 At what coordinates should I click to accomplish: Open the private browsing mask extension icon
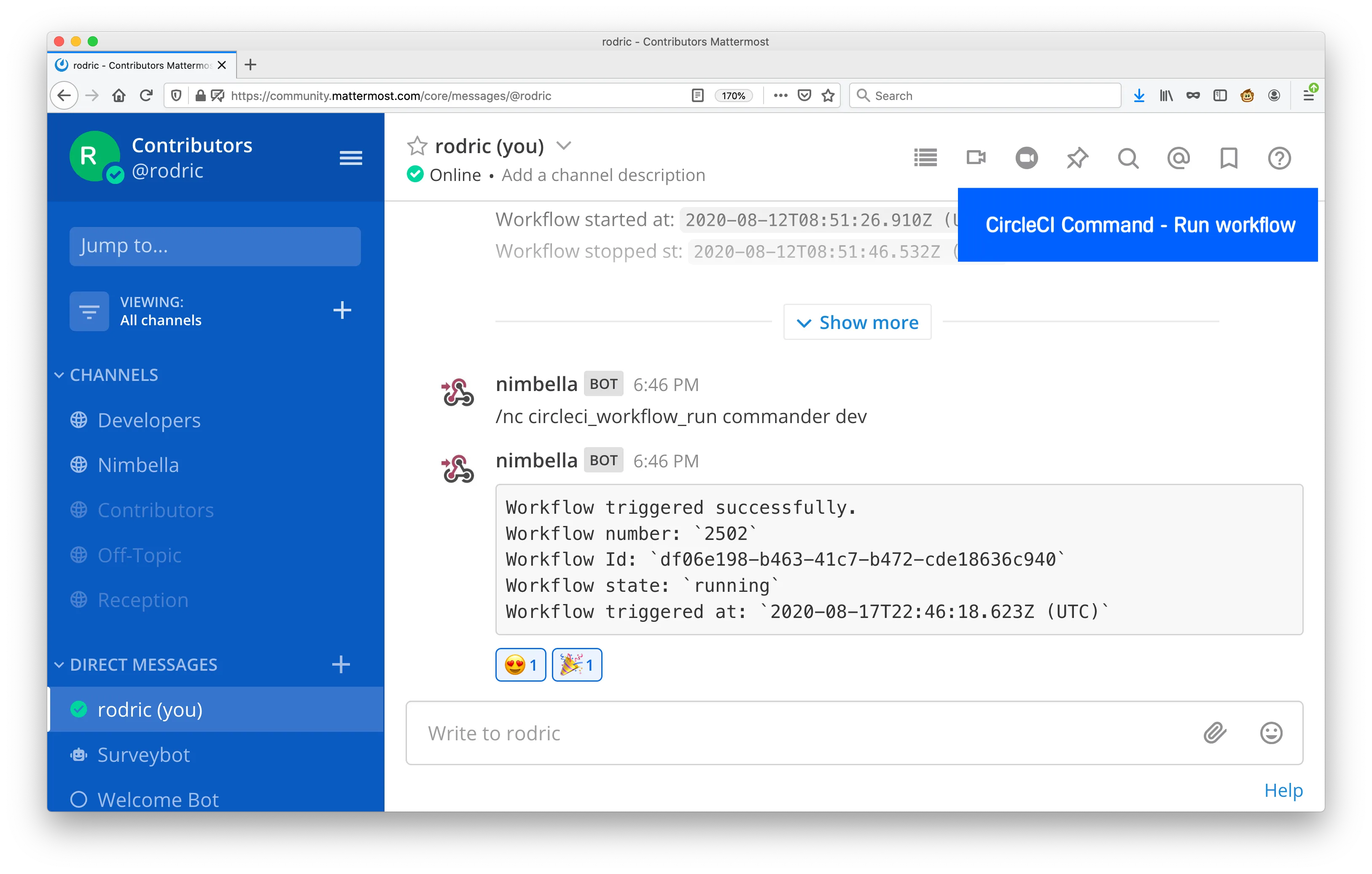(x=1193, y=95)
